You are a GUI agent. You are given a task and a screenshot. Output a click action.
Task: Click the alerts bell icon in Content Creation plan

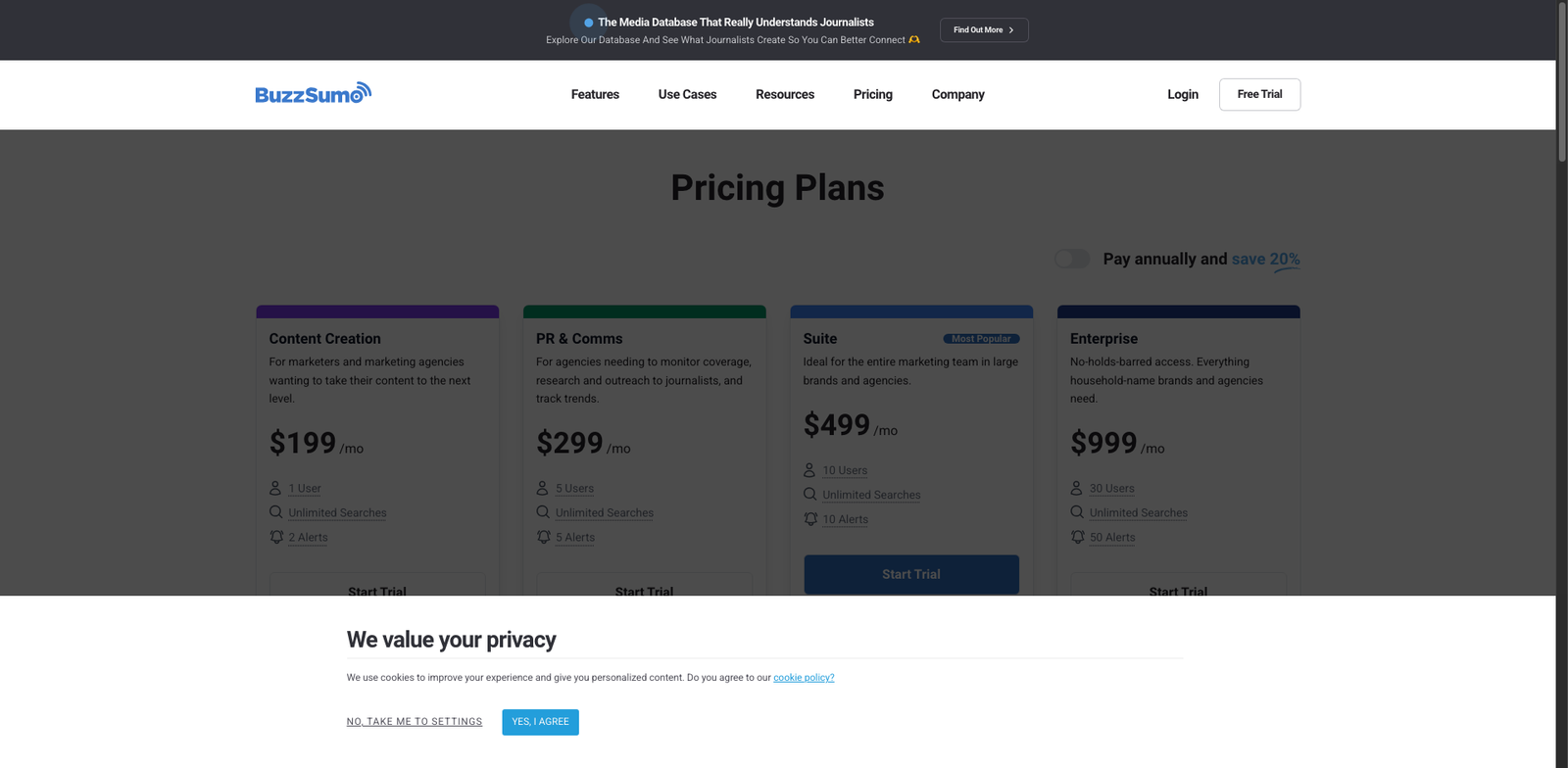click(x=276, y=537)
